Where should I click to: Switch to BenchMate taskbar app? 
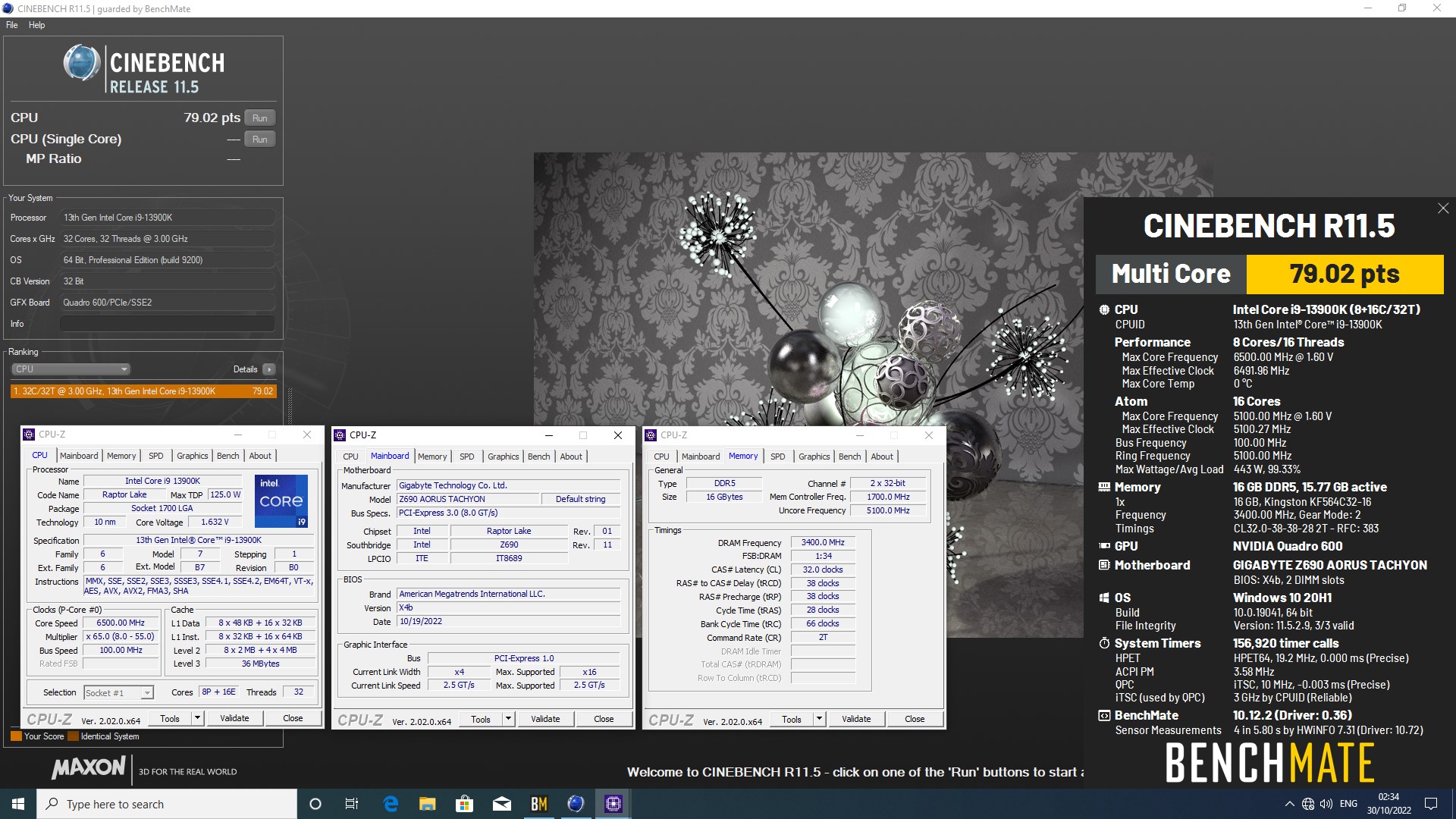coord(538,804)
